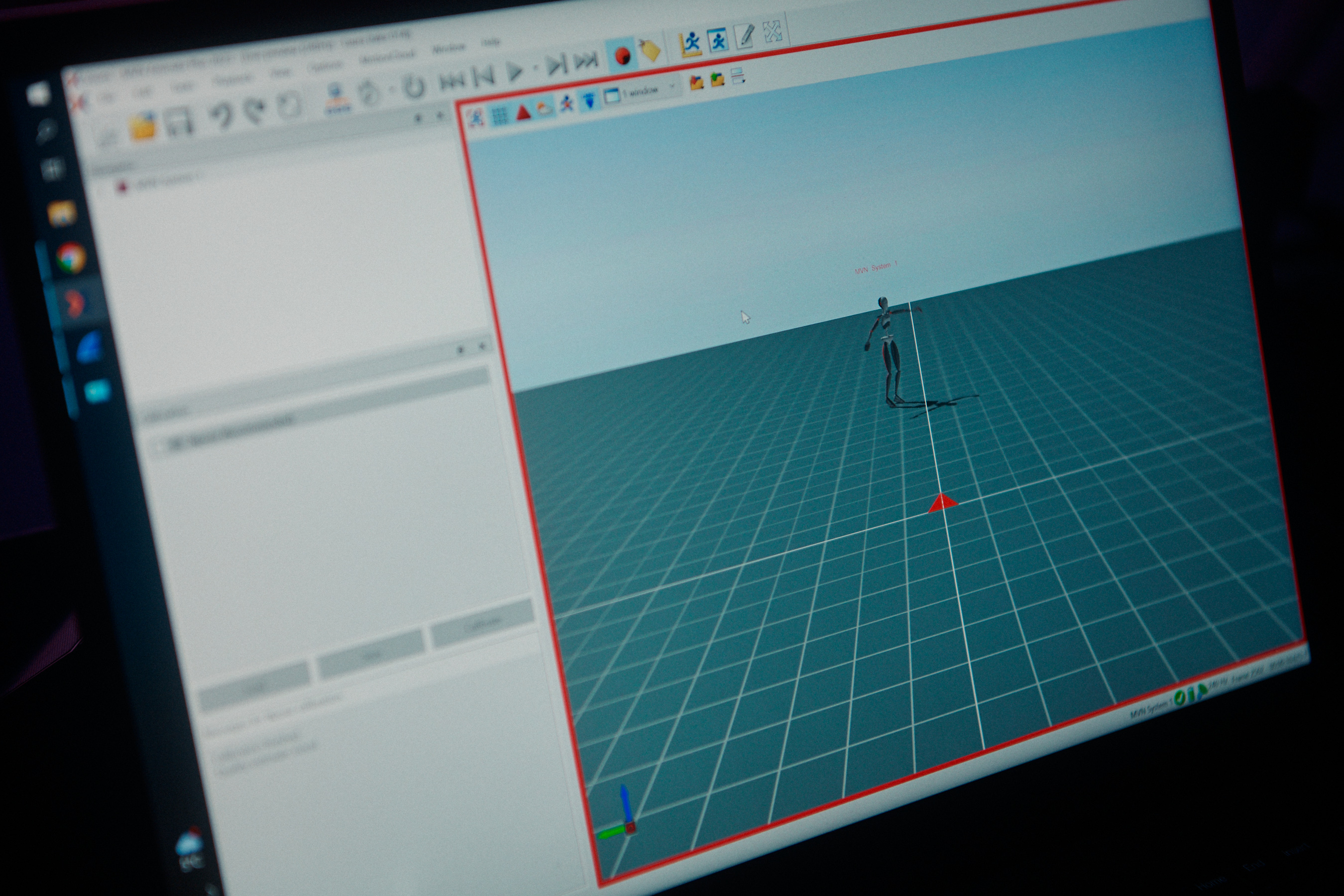The width and height of the screenshot is (1344, 896).
Task: Click the open folder icon
Action: point(143,127)
